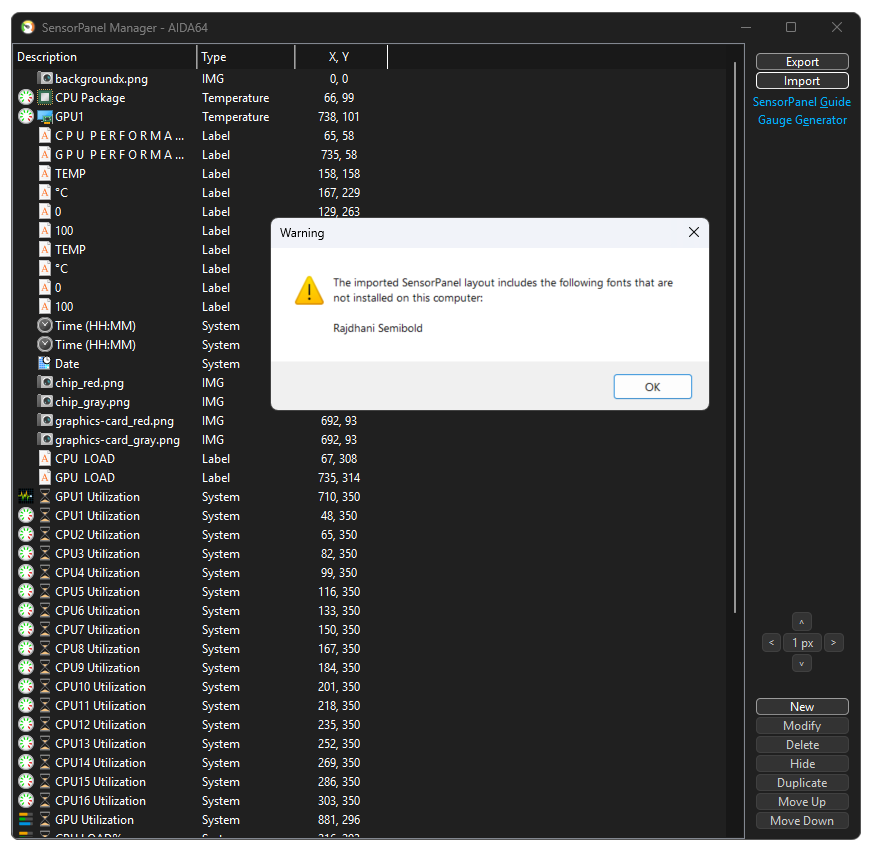Click the Hide button
The image size is (875, 852).
pyautogui.click(x=802, y=763)
